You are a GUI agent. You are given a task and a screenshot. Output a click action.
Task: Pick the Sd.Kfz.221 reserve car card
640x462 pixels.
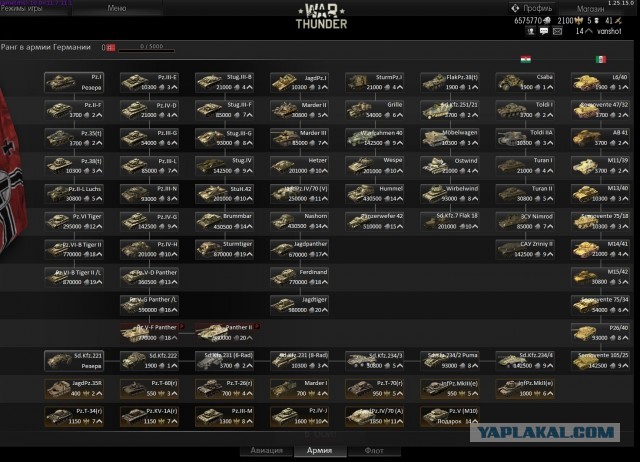(x=74, y=361)
